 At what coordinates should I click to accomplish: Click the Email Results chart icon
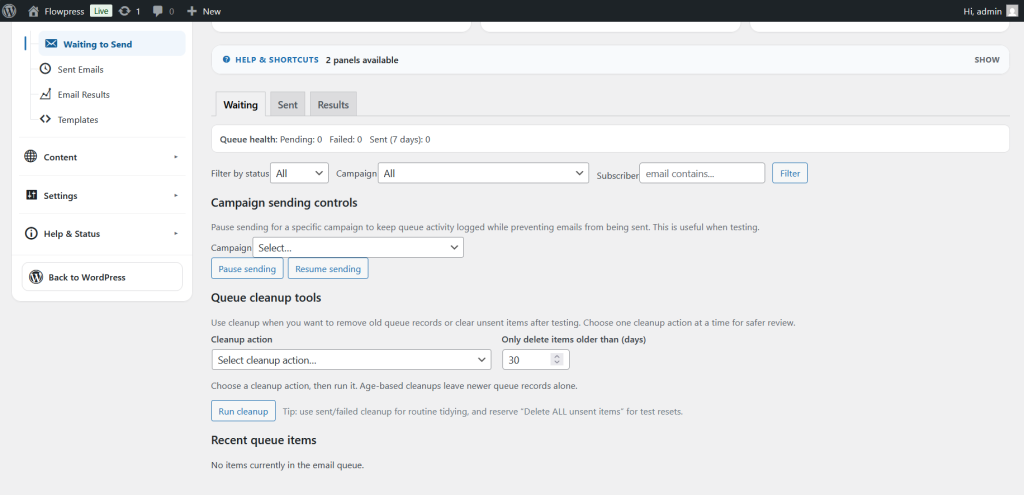click(45, 94)
